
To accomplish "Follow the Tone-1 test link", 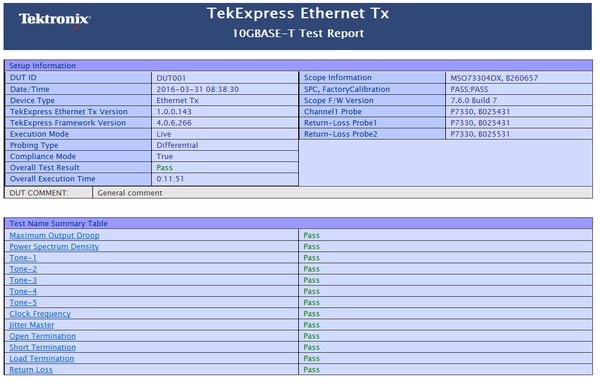I will pos(23,257).
